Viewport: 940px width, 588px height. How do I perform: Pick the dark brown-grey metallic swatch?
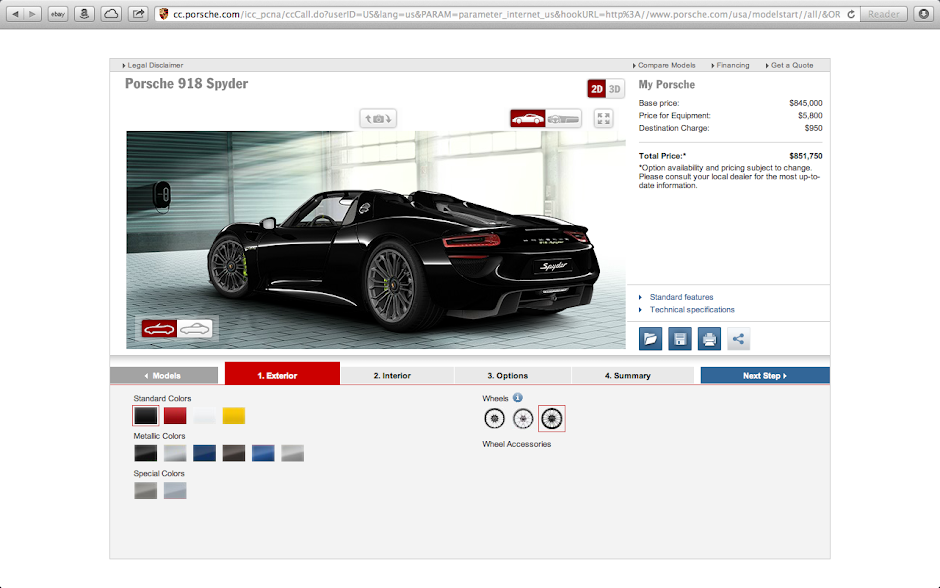coord(234,453)
